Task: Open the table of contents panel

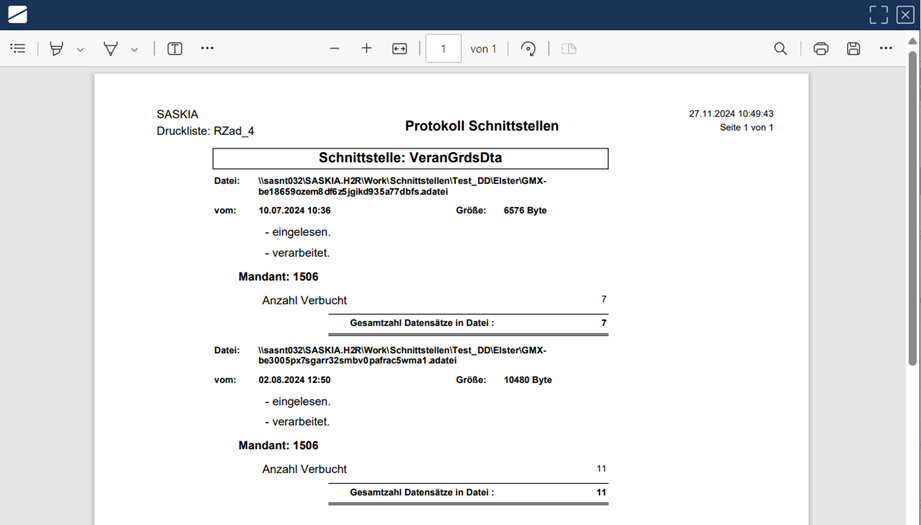Action: click(x=18, y=48)
